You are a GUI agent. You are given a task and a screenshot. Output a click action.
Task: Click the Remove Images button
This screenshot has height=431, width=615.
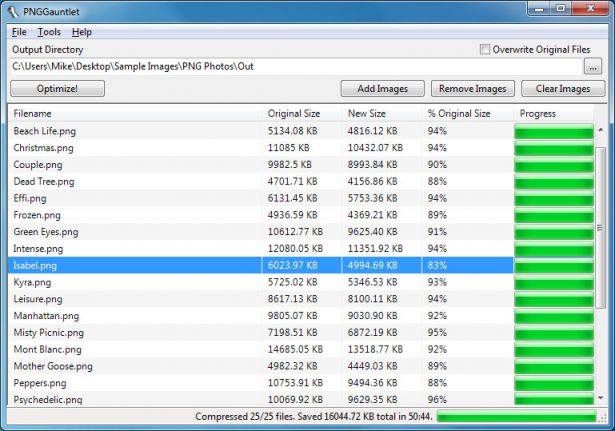click(x=471, y=89)
